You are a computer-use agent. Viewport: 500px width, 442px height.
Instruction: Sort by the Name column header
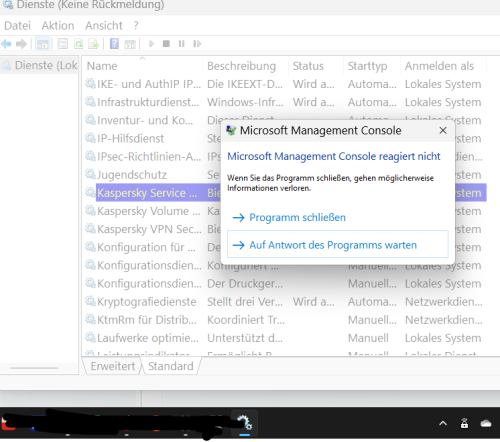tap(143, 66)
